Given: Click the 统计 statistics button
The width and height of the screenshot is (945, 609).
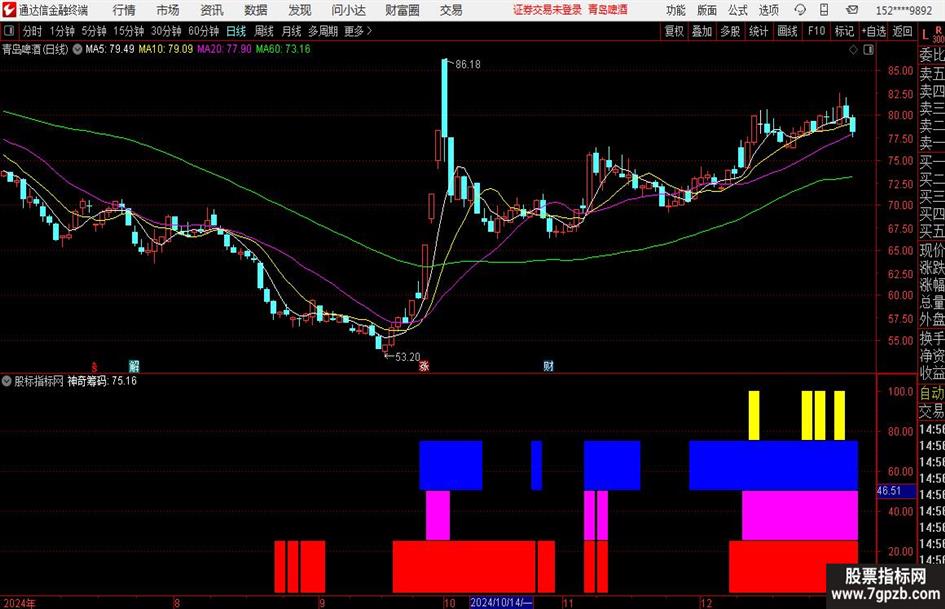Looking at the screenshot, I should [x=759, y=31].
